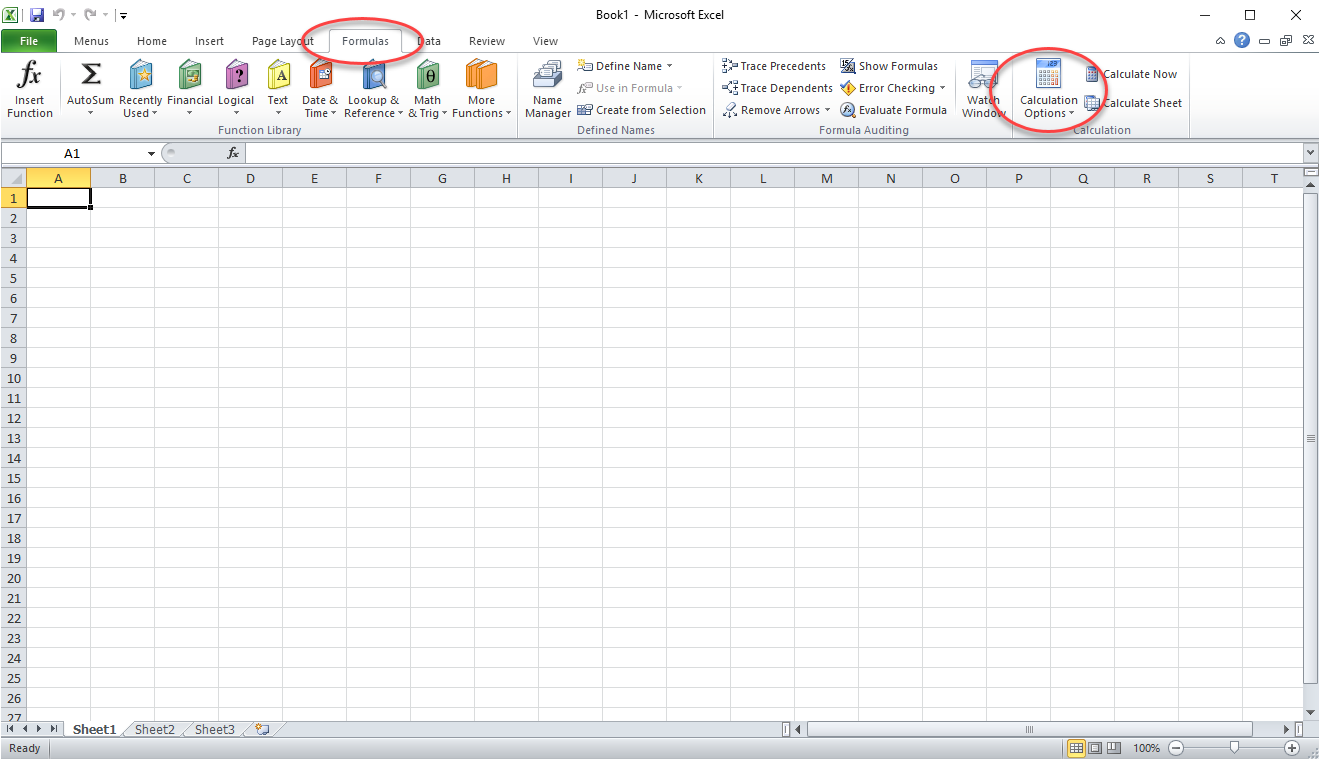This screenshot has width=1320, height=760.
Task: Open the File tab
Action: [x=29, y=41]
